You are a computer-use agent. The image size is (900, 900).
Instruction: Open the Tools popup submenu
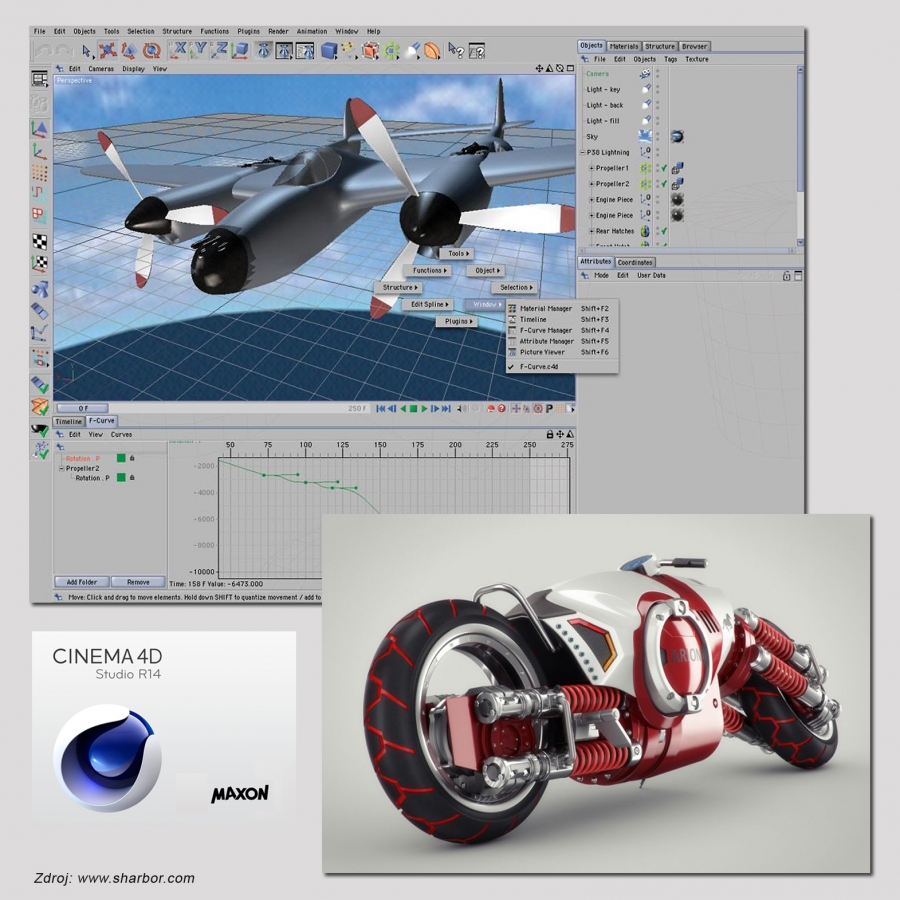[457, 253]
